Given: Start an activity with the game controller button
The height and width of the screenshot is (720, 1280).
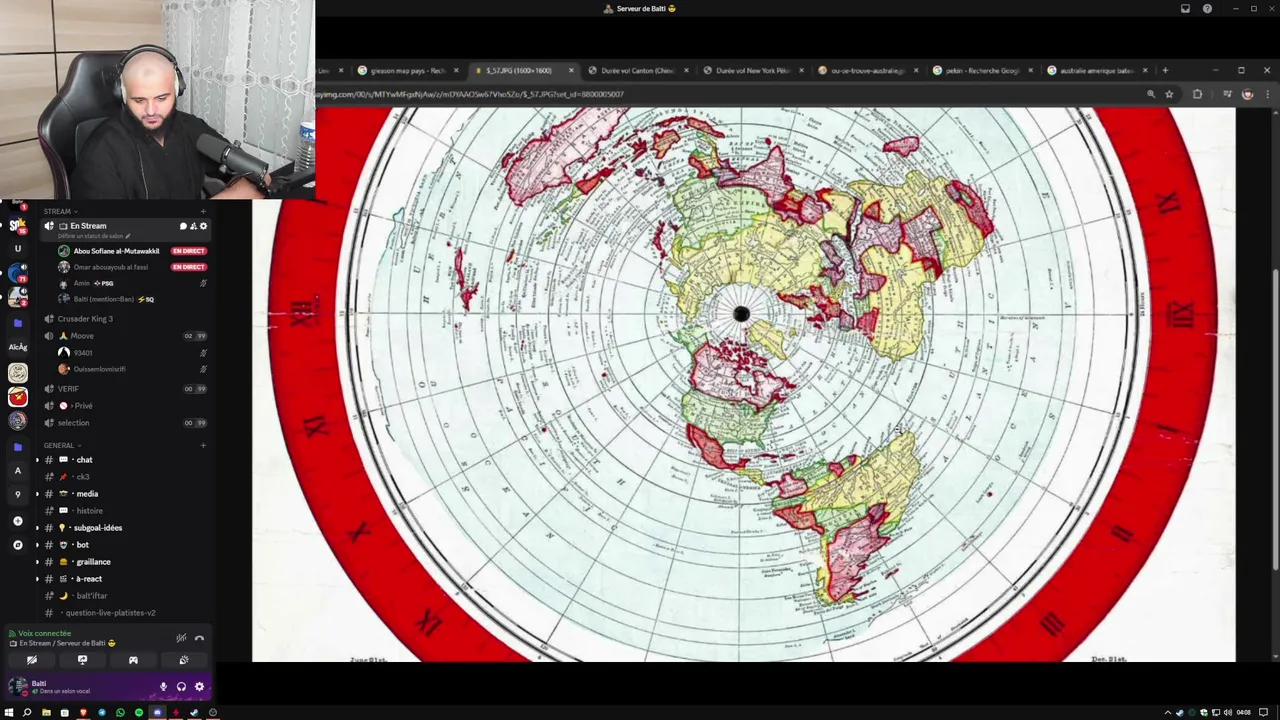Looking at the screenshot, I should click(x=133, y=660).
